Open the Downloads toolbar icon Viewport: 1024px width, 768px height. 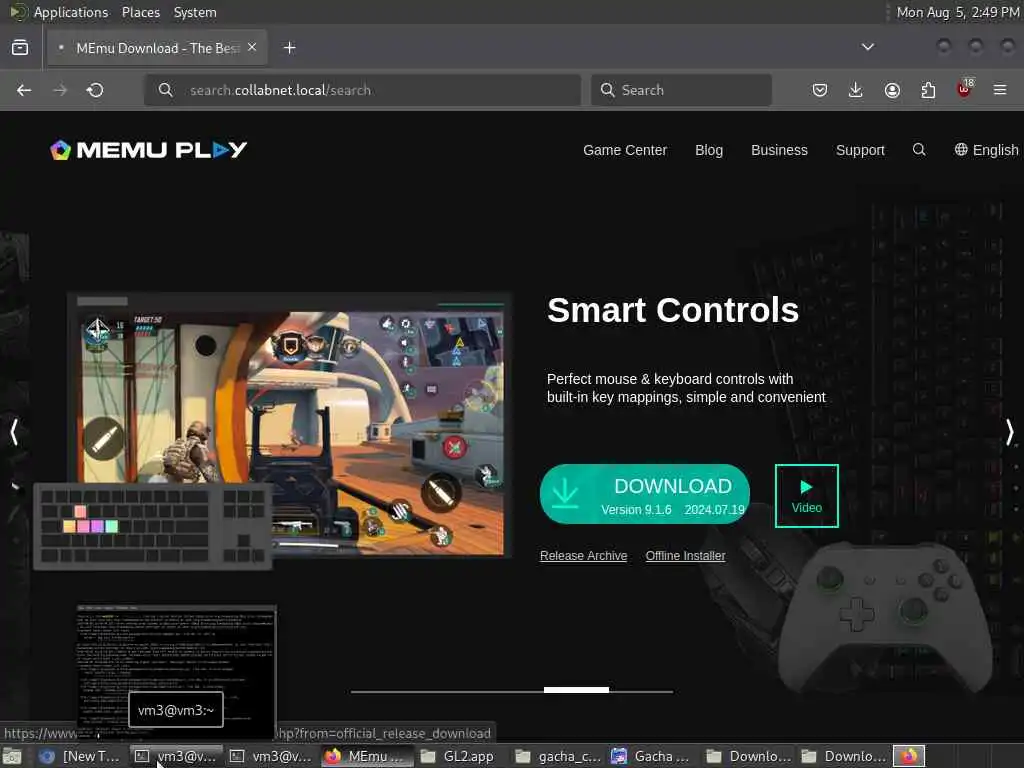pos(856,90)
